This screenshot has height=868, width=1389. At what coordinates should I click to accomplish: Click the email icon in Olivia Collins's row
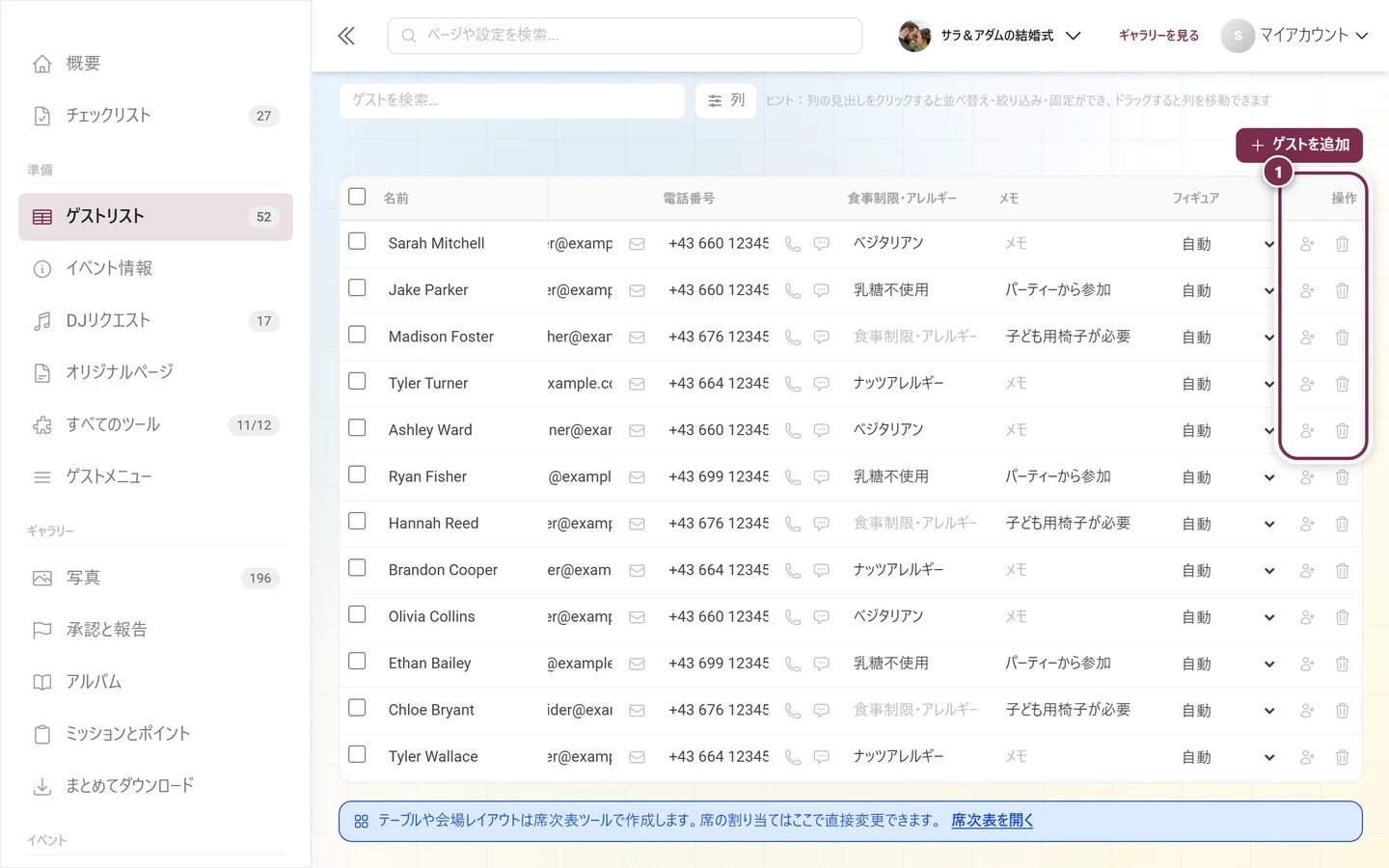point(637,617)
